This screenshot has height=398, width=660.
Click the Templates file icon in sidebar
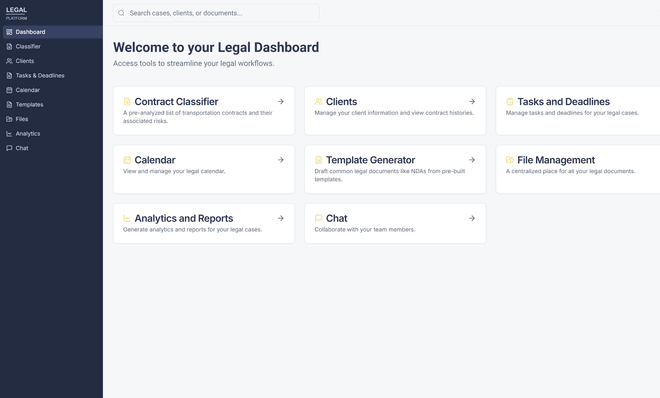click(9, 105)
